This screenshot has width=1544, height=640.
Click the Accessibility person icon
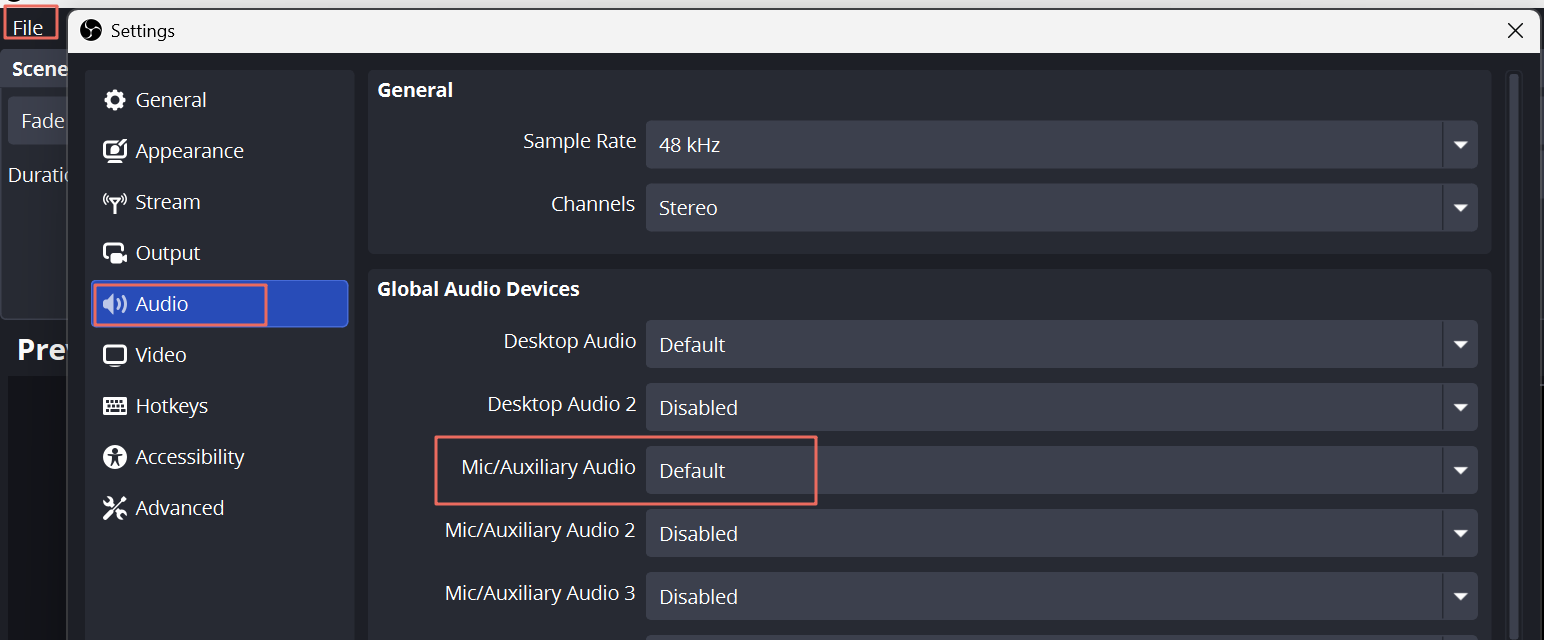(115, 457)
